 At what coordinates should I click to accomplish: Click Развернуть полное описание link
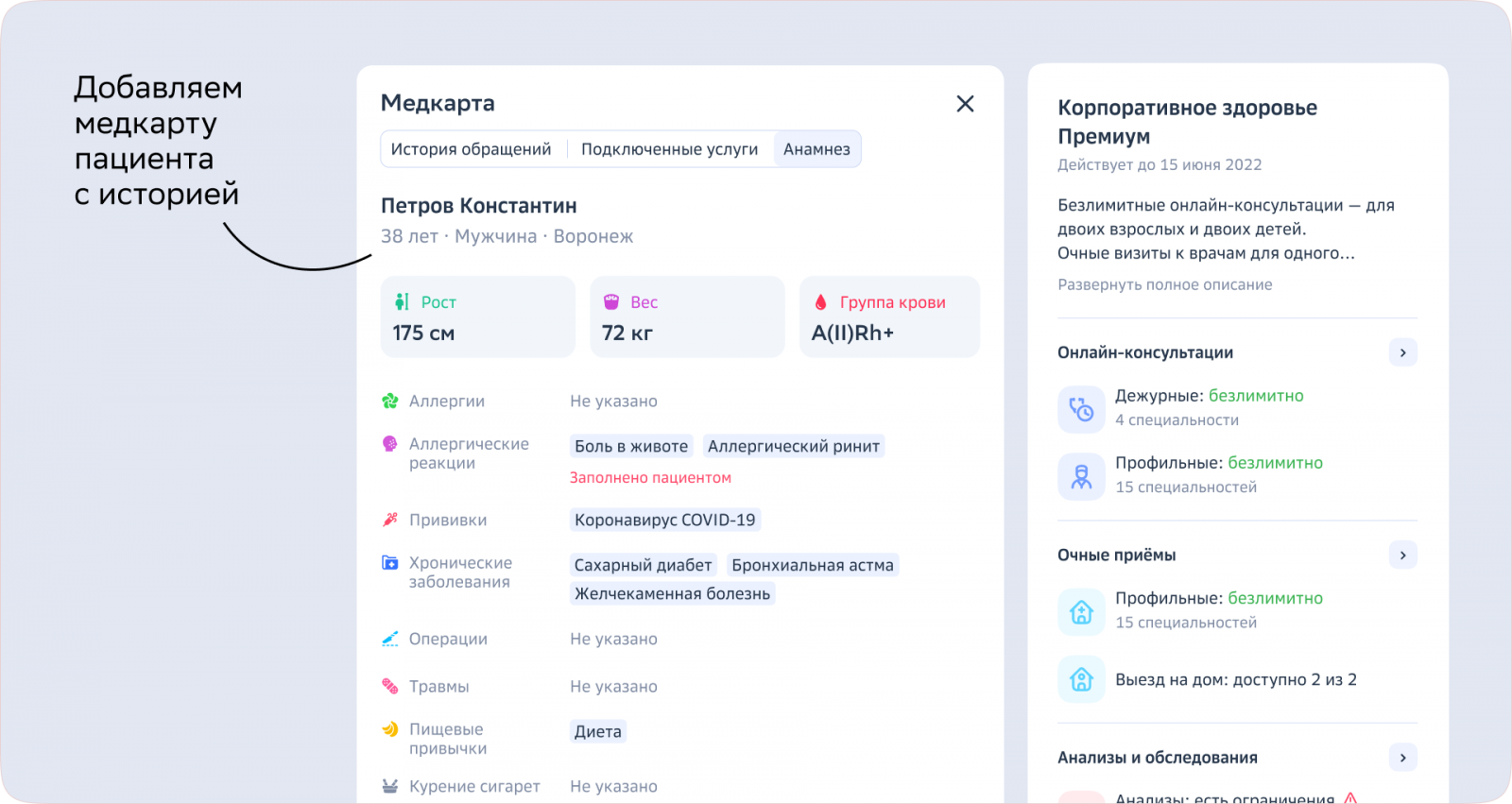(x=1164, y=284)
